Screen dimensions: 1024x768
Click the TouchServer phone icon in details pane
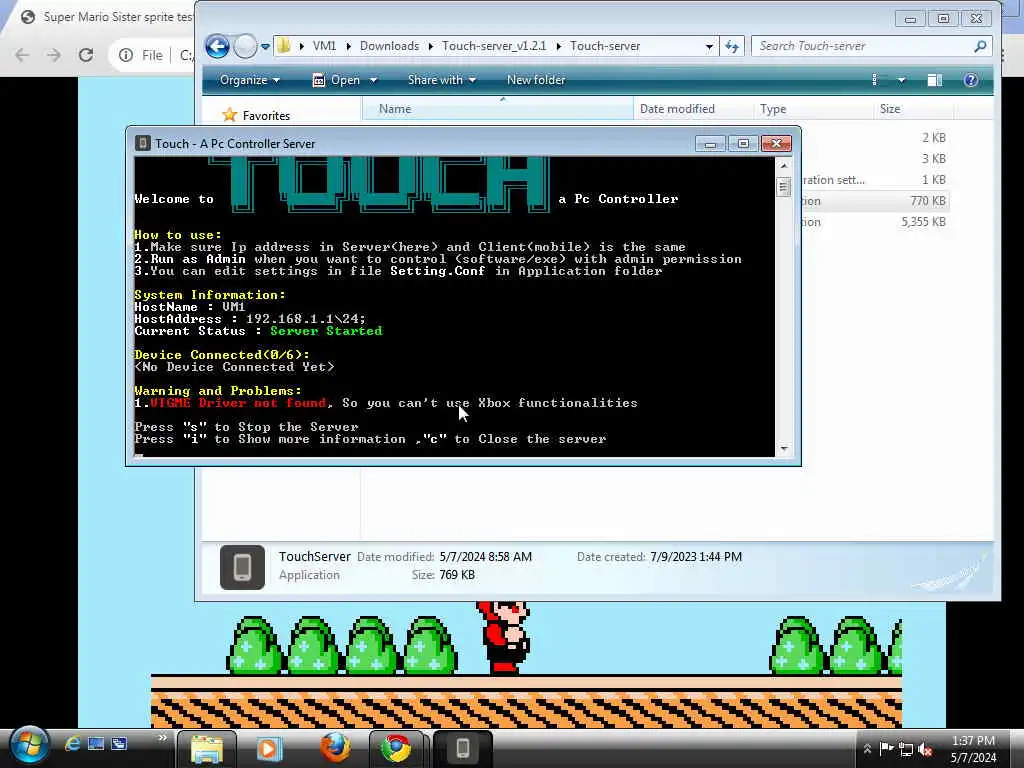click(242, 567)
